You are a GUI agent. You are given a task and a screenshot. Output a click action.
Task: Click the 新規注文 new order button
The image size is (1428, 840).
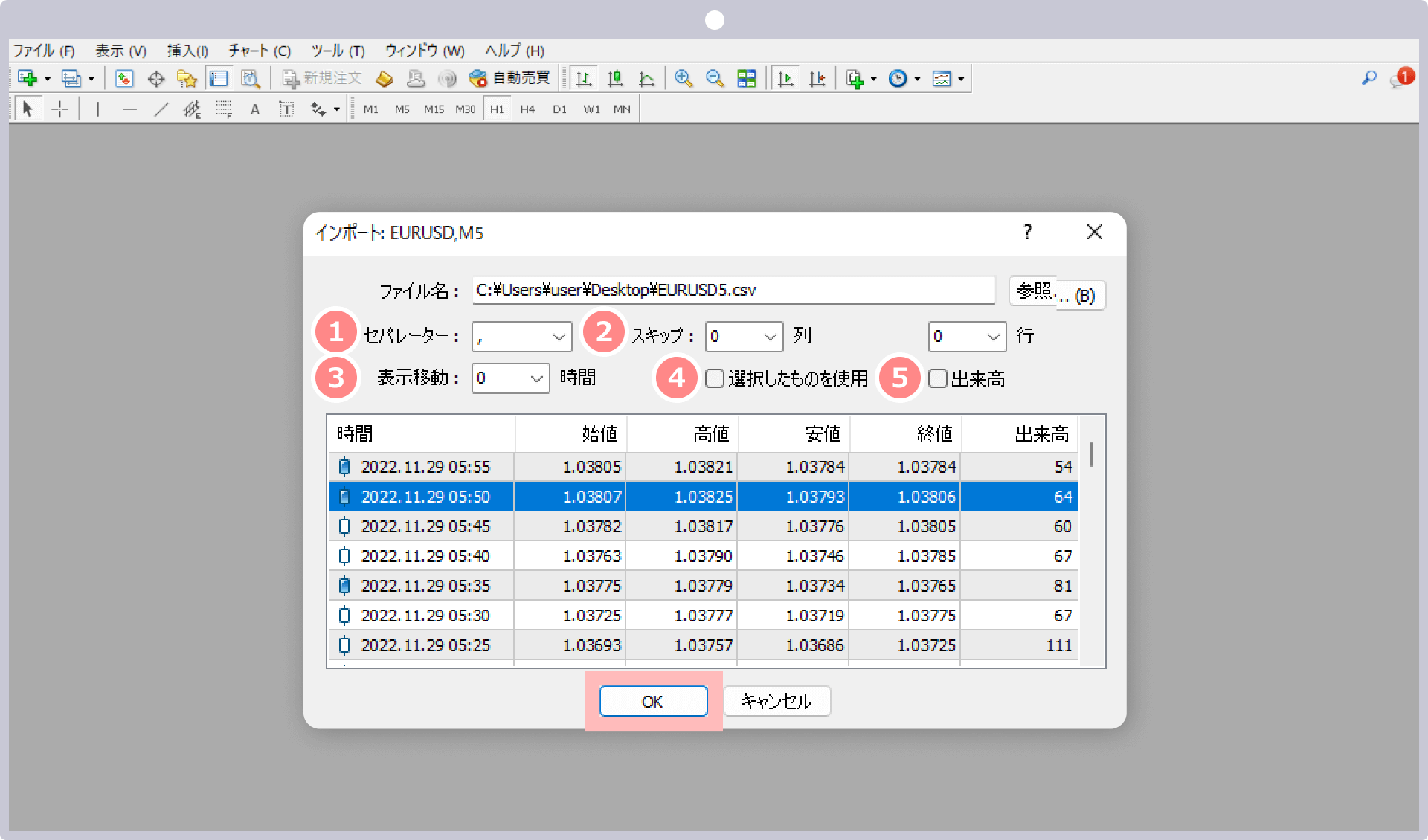(321, 78)
